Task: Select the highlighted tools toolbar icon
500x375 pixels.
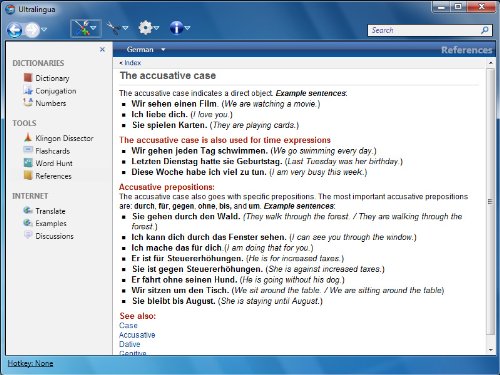Action: tap(82, 28)
